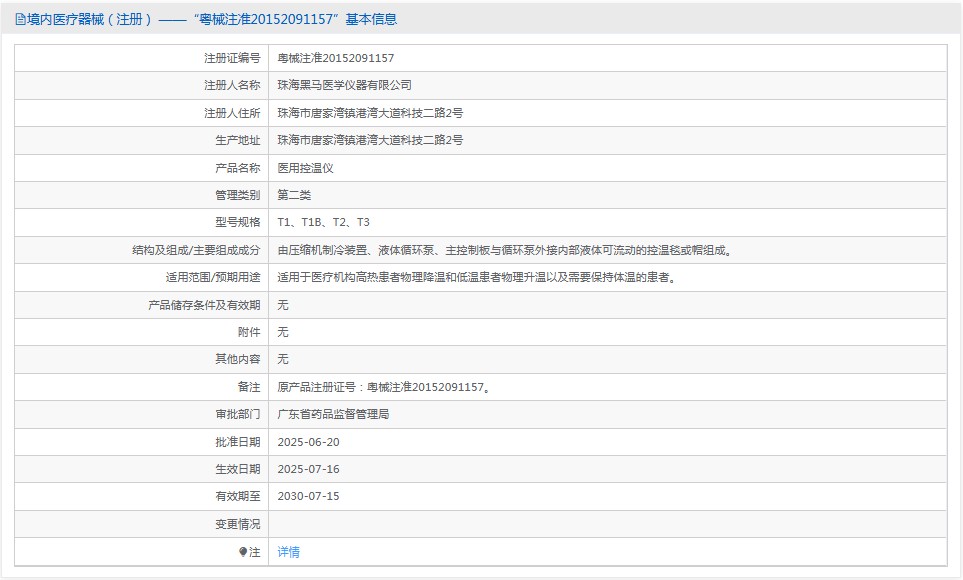The width and height of the screenshot is (963, 580).
Task: Click the 有效期至 label
Action: click(x=238, y=496)
